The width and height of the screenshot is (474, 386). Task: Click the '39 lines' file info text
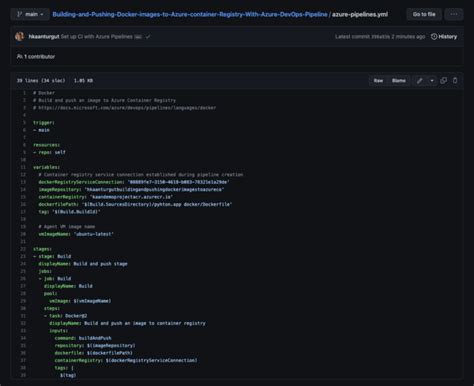coord(41,81)
